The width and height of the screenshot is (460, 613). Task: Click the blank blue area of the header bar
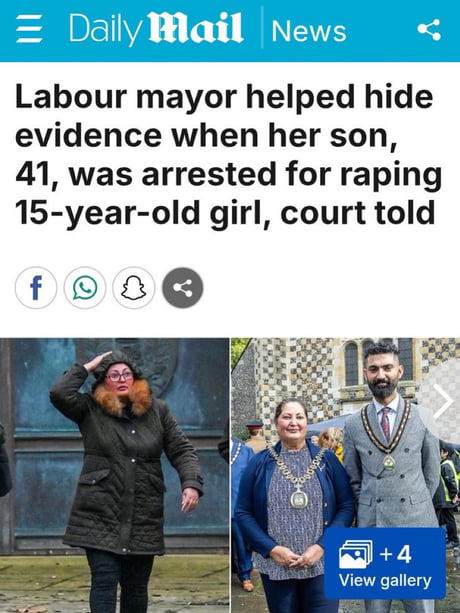click(x=381, y=30)
